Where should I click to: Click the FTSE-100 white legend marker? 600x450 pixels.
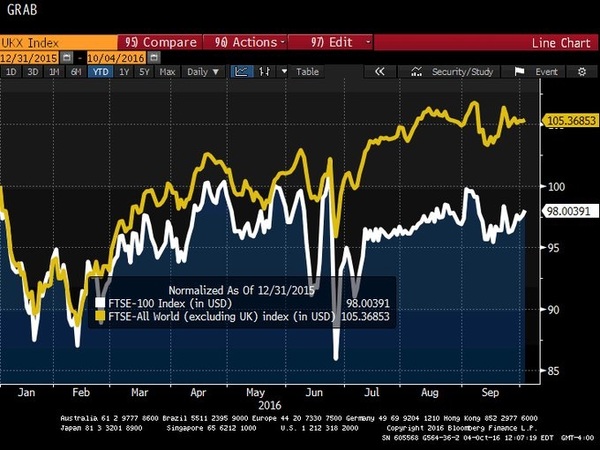(x=100, y=300)
